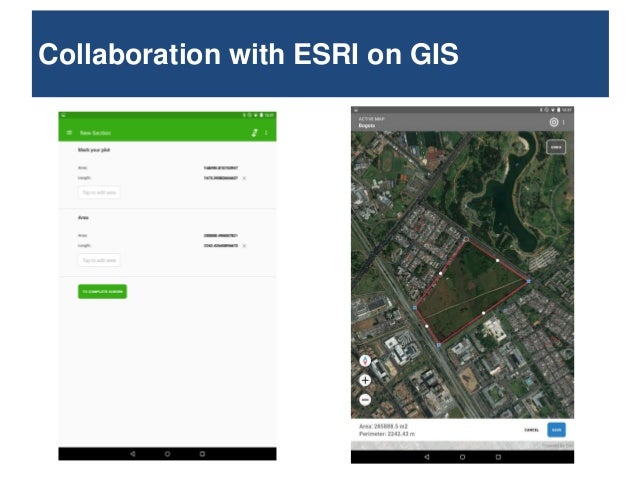
Task: Select the left blue vertex of the polygon
Action: (415, 308)
